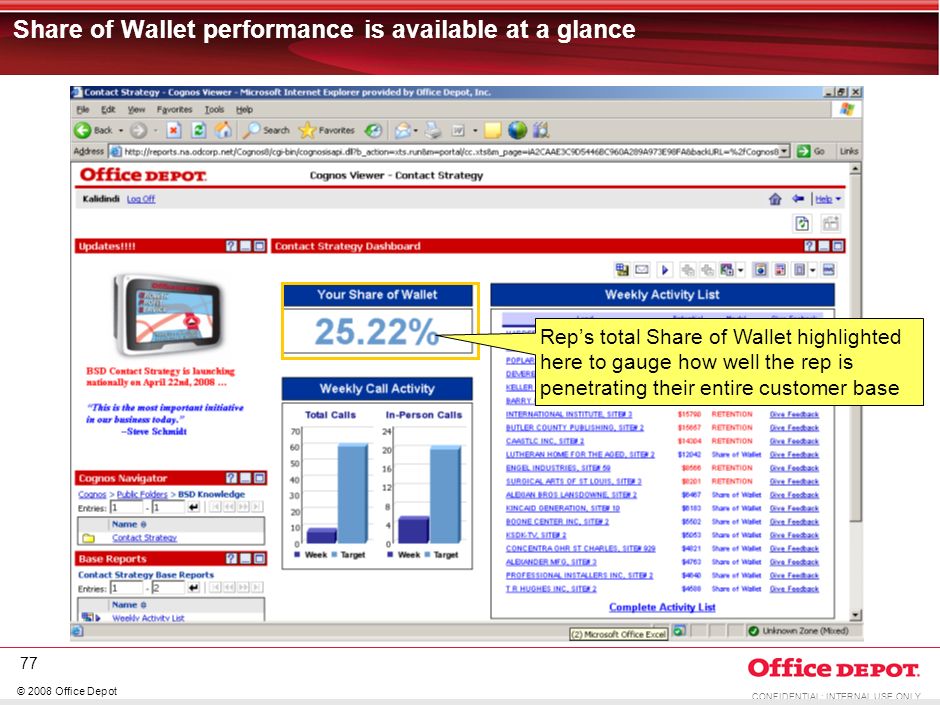
Task: Open T R HUGHES INC, SITE# 2 link
Action: coord(551,589)
